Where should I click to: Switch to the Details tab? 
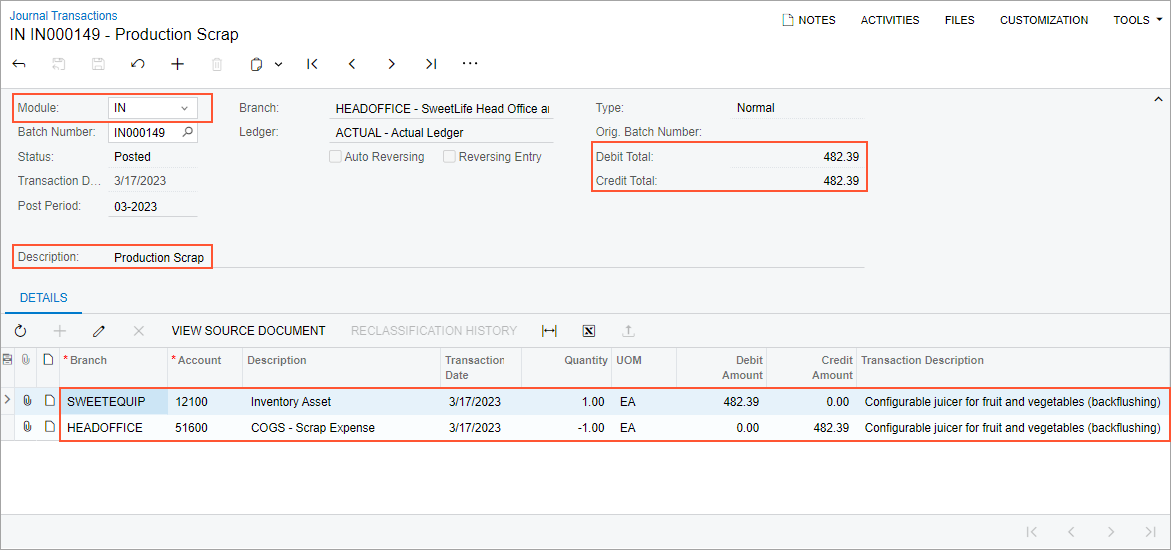coord(44,298)
